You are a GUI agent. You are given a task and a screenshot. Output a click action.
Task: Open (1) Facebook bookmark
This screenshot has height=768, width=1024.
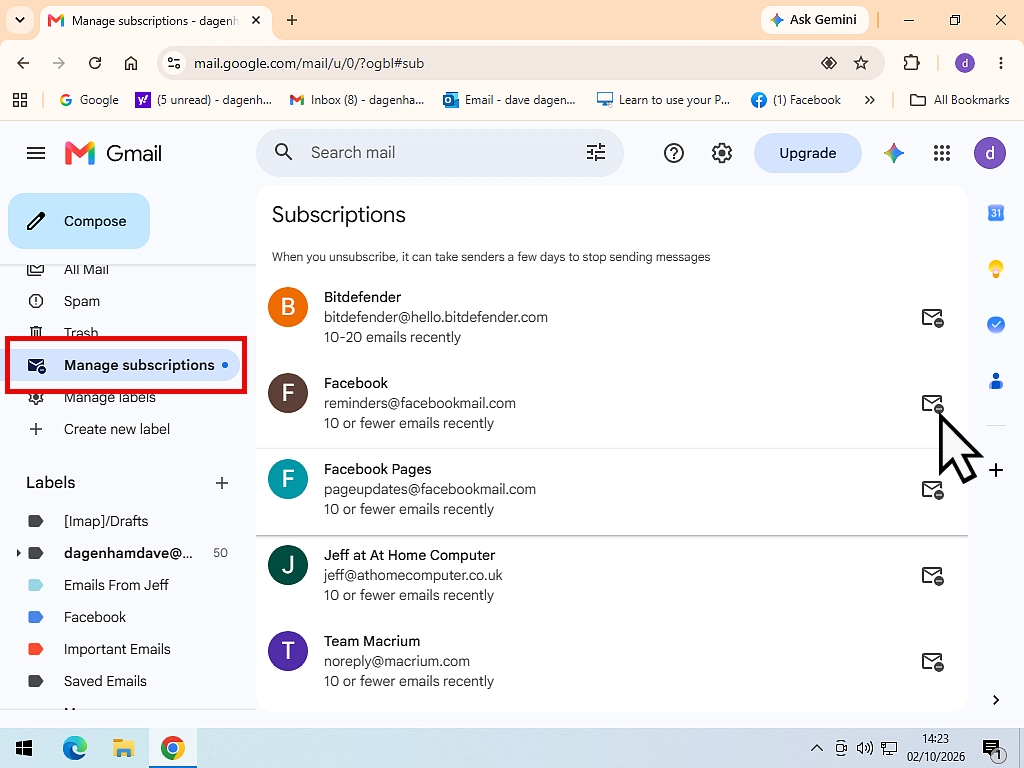(x=796, y=100)
